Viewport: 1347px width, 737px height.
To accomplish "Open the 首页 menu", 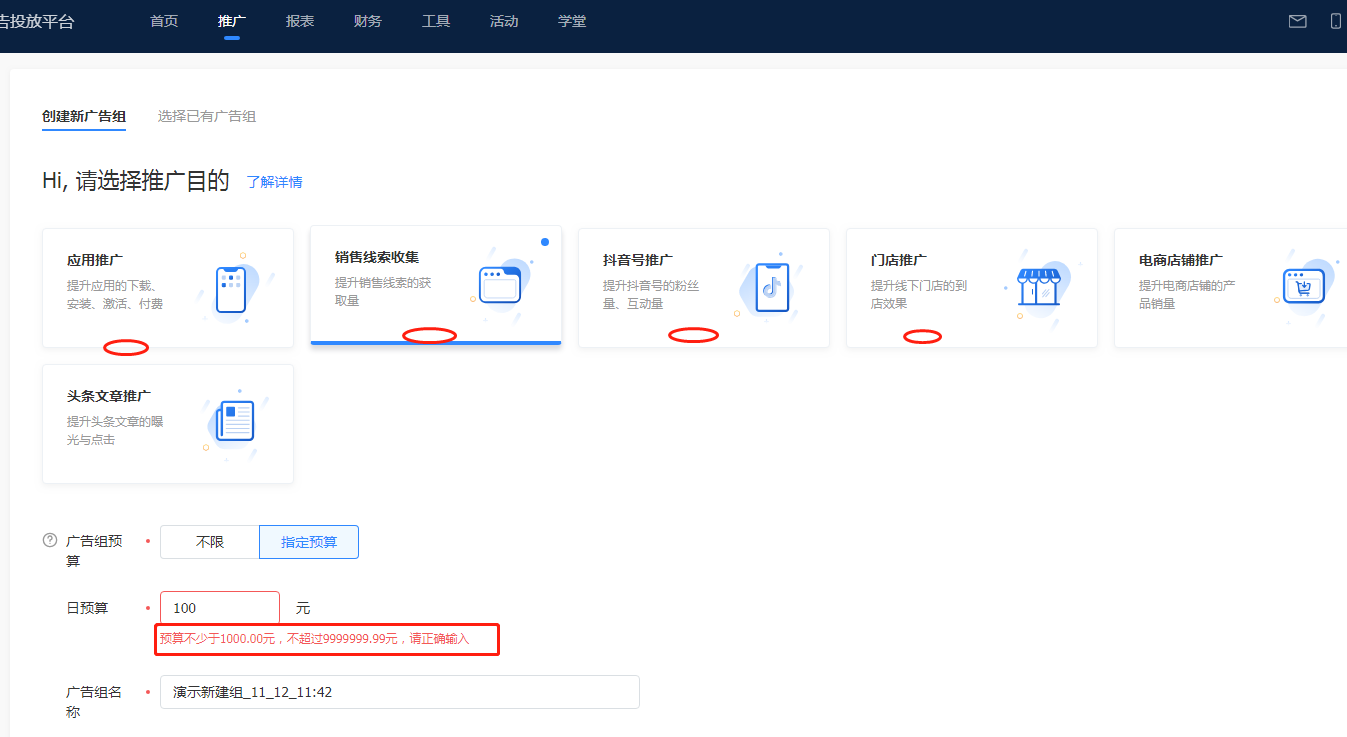I will pos(164,21).
